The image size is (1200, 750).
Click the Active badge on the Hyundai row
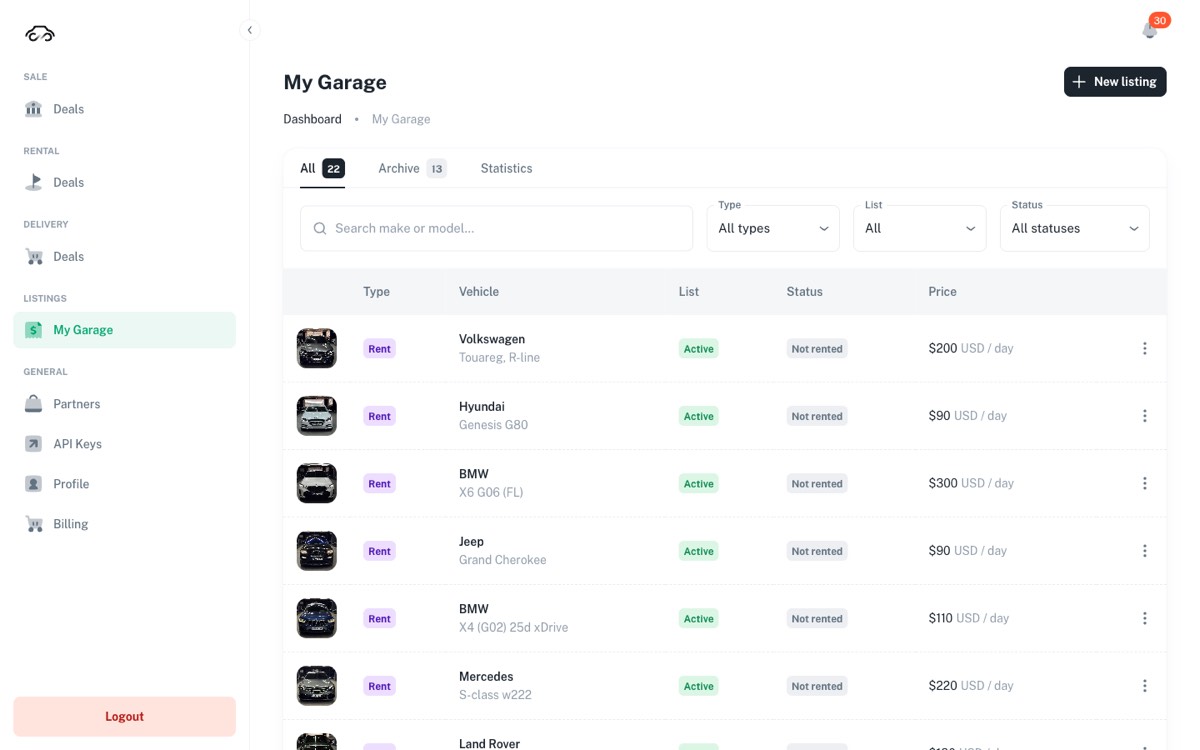699,416
